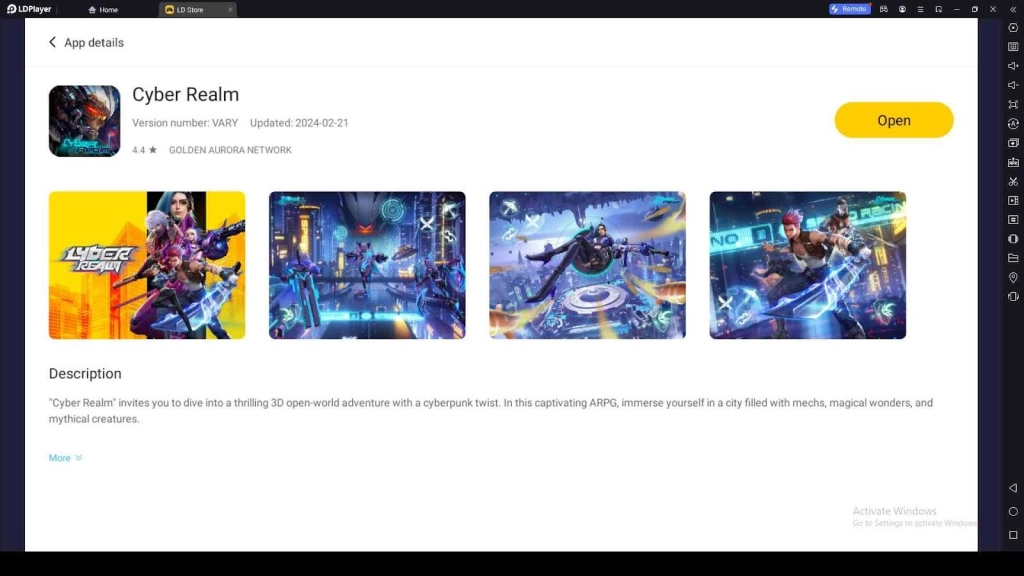Go back using the App details arrow
This screenshot has height=576, width=1024.
52,42
